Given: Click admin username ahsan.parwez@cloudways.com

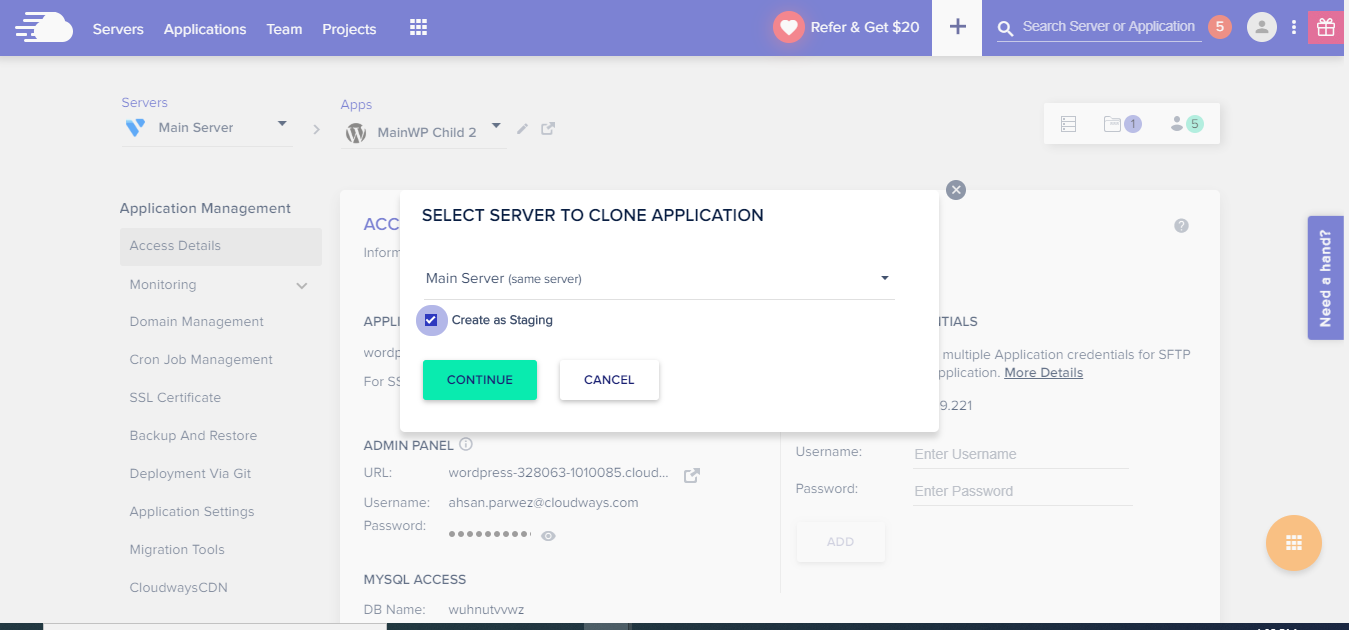Looking at the screenshot, I should coord(543,503).
